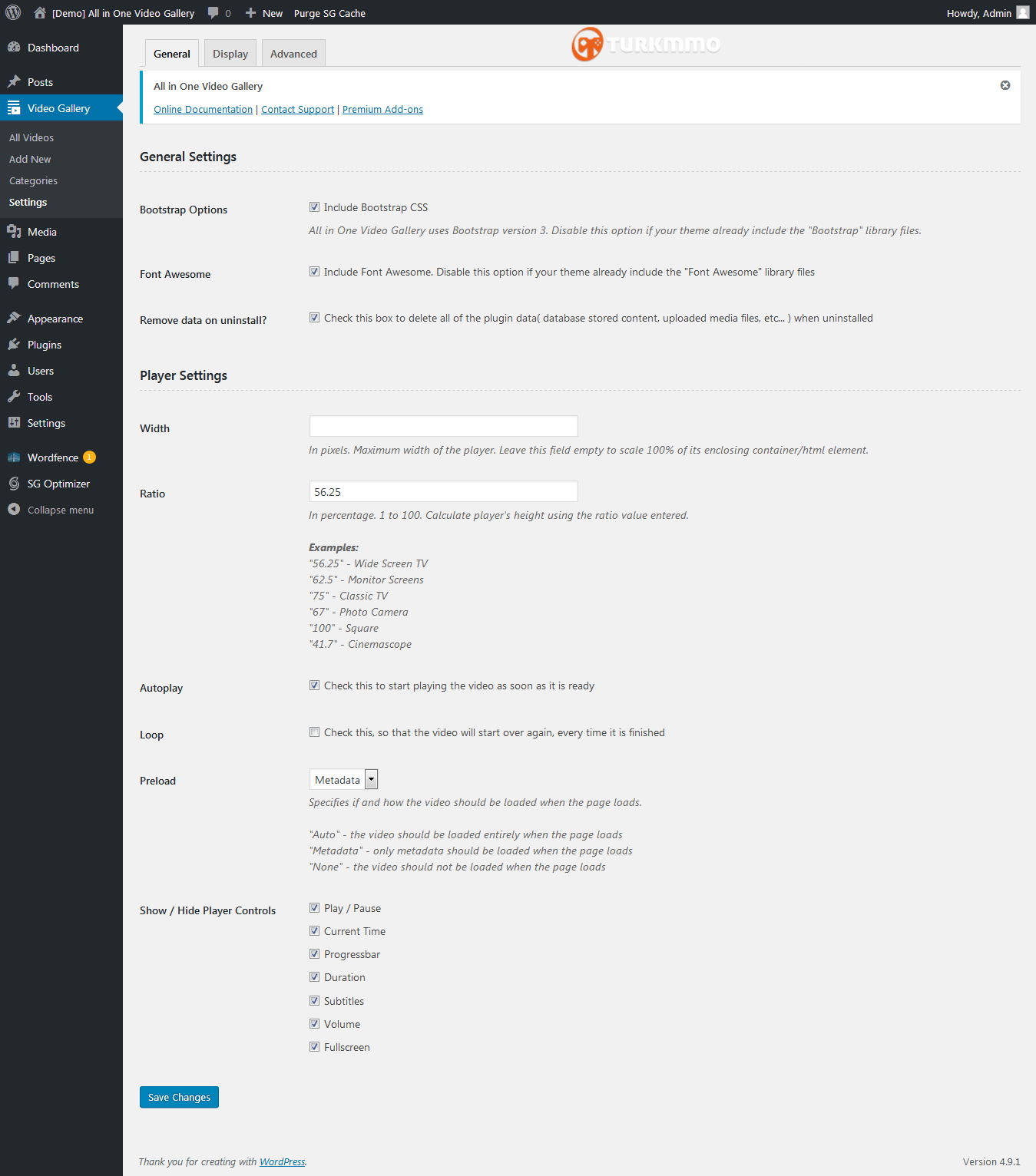Open the Contact Support link
The image size is (1036, 1176).
coord(297,109)
